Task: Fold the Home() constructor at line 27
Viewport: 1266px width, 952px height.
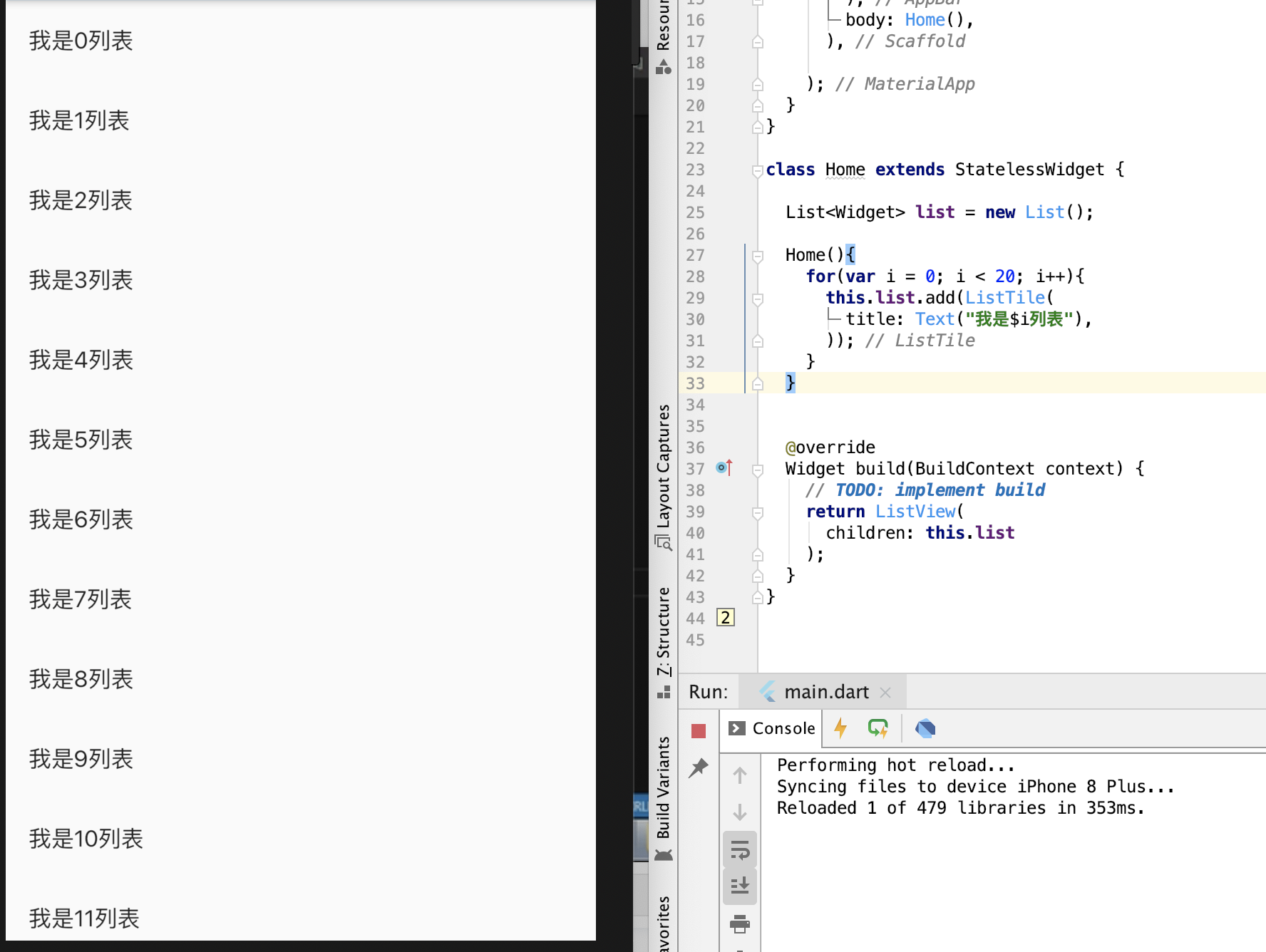Action: 757,256
